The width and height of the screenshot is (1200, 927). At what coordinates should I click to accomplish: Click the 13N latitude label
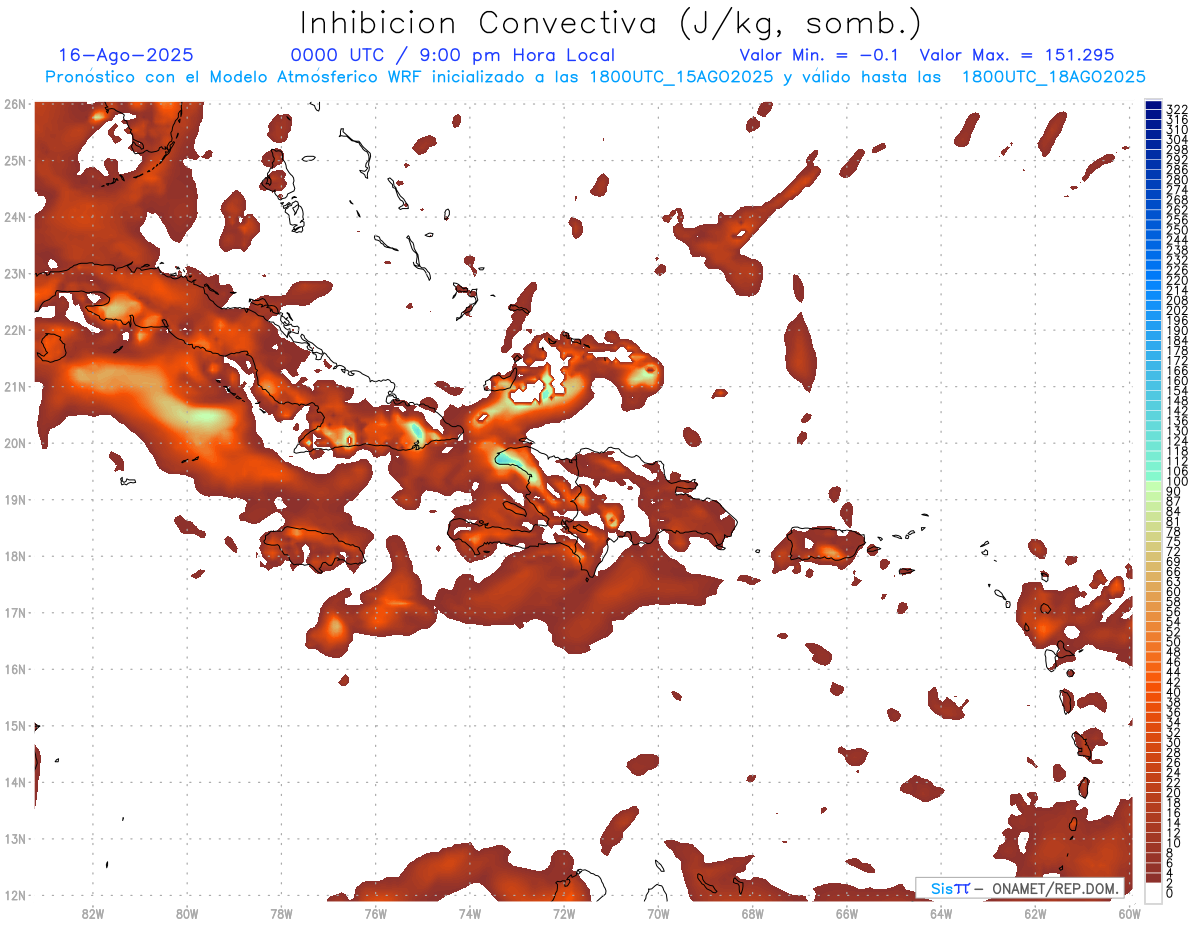[14, 839]
